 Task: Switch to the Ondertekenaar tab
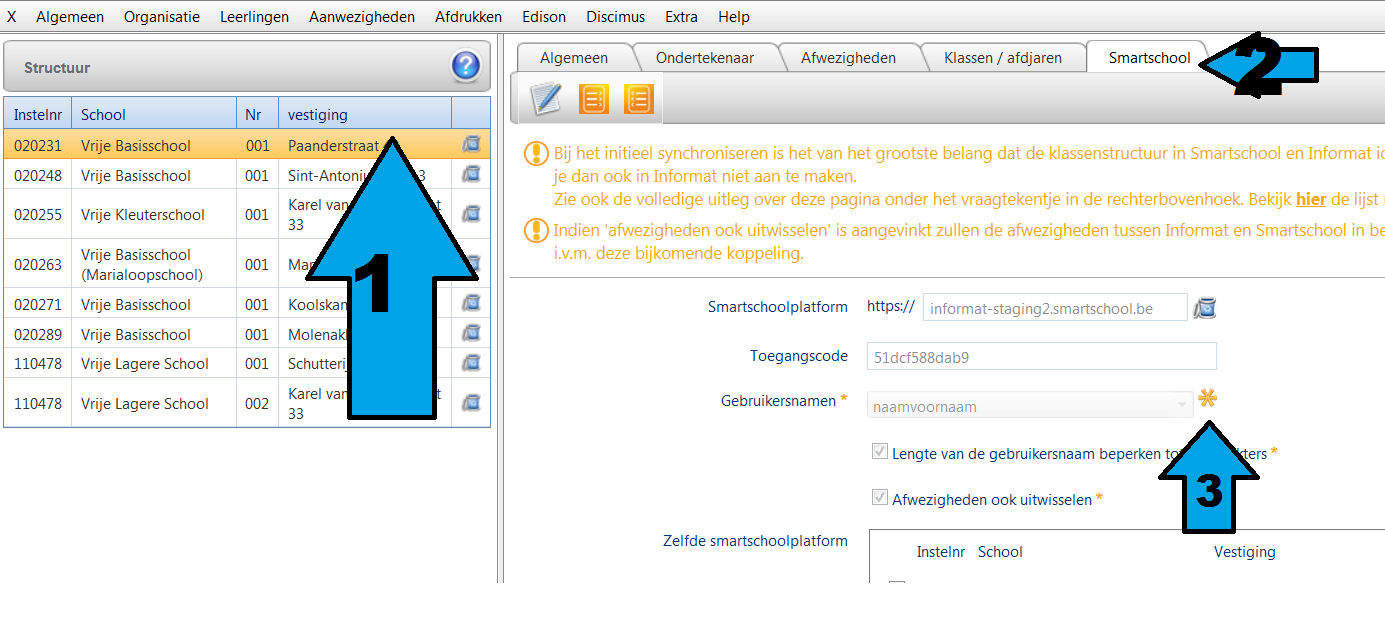point(705,58)
